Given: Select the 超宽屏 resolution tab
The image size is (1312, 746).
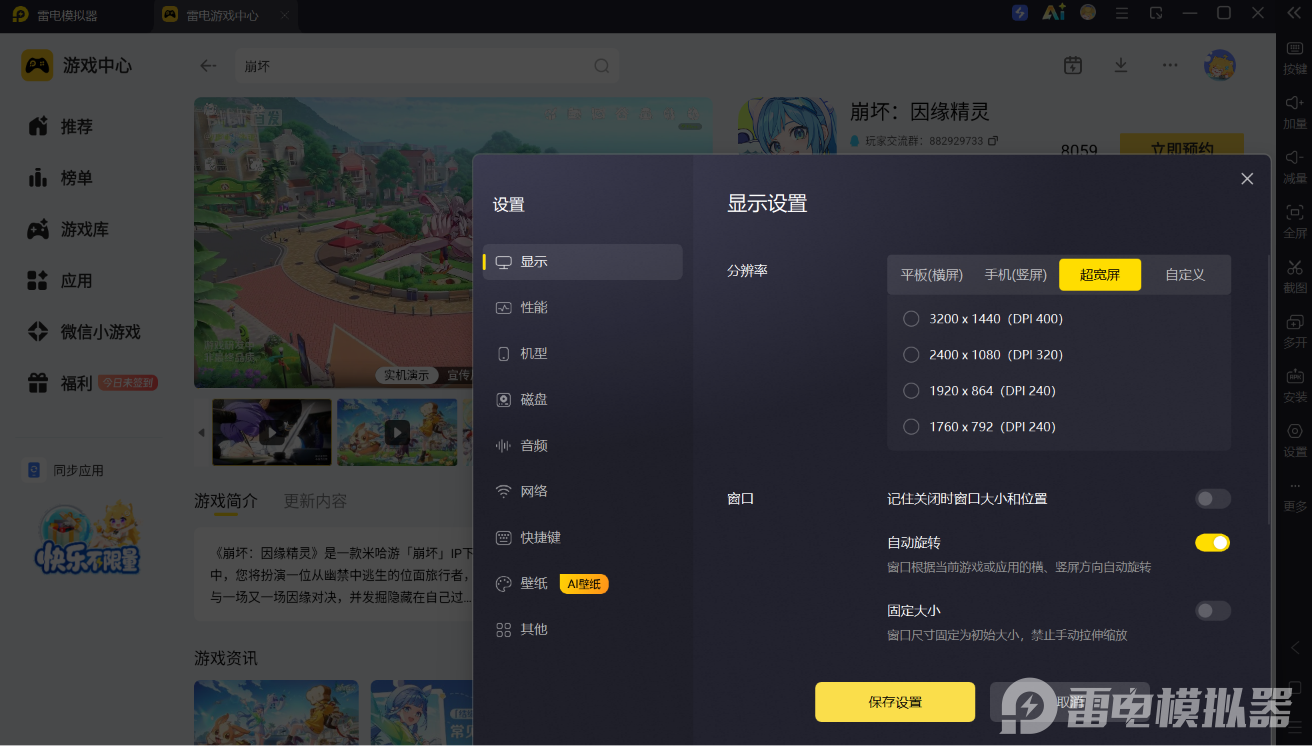Looking at the screenshot, I should coord(1100,275).
